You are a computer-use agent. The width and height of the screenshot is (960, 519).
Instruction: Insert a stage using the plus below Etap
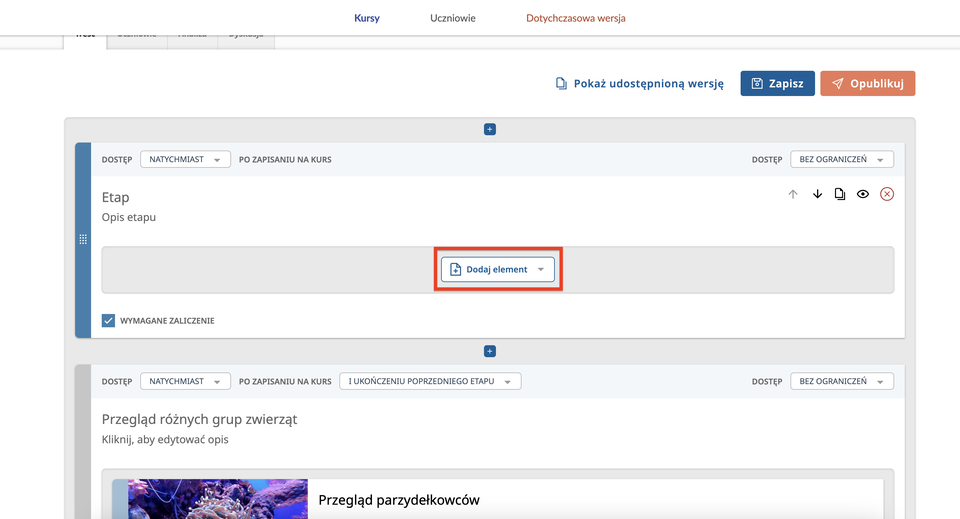pos(490,351)
